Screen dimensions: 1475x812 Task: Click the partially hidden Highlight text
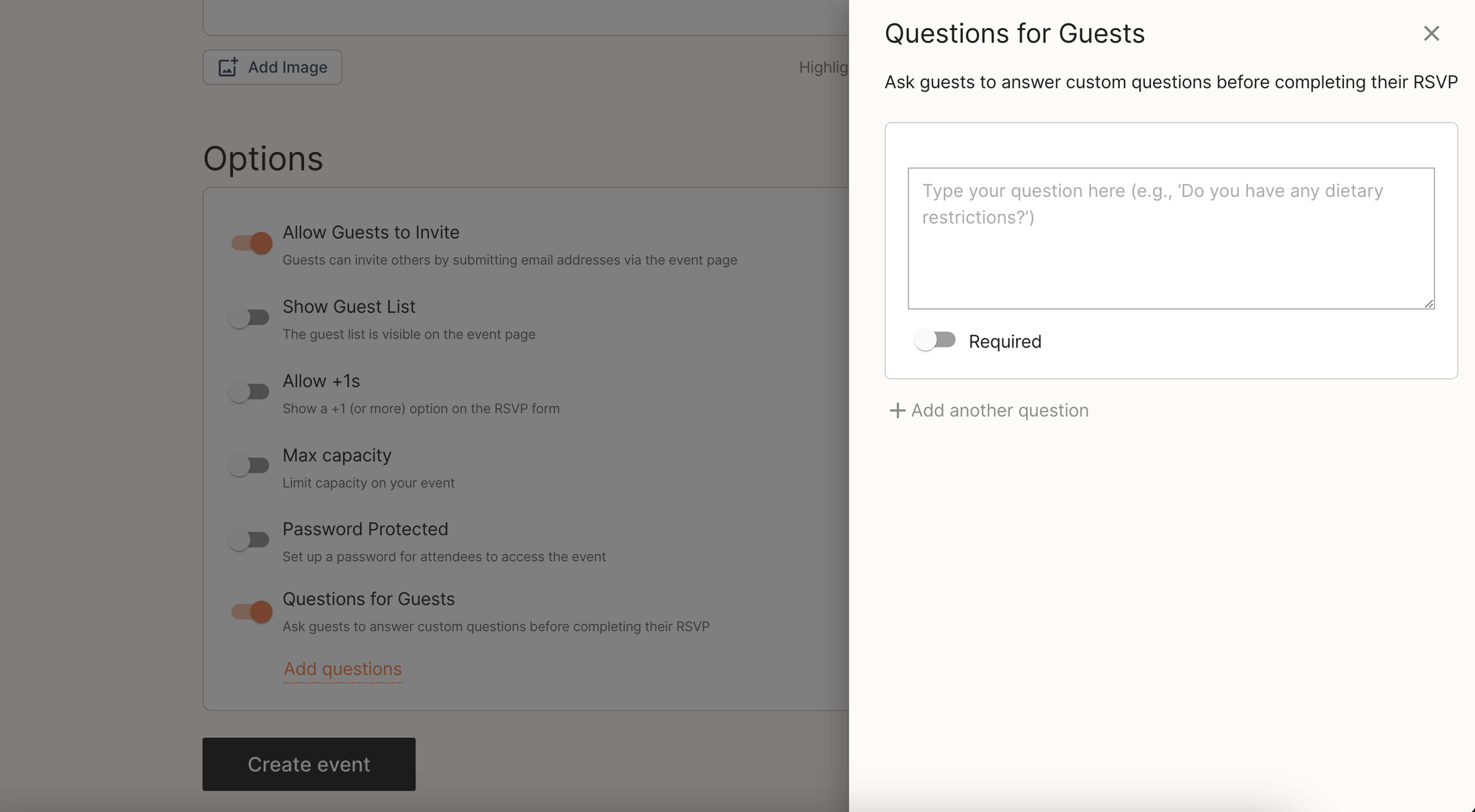(x=823, y=67)
